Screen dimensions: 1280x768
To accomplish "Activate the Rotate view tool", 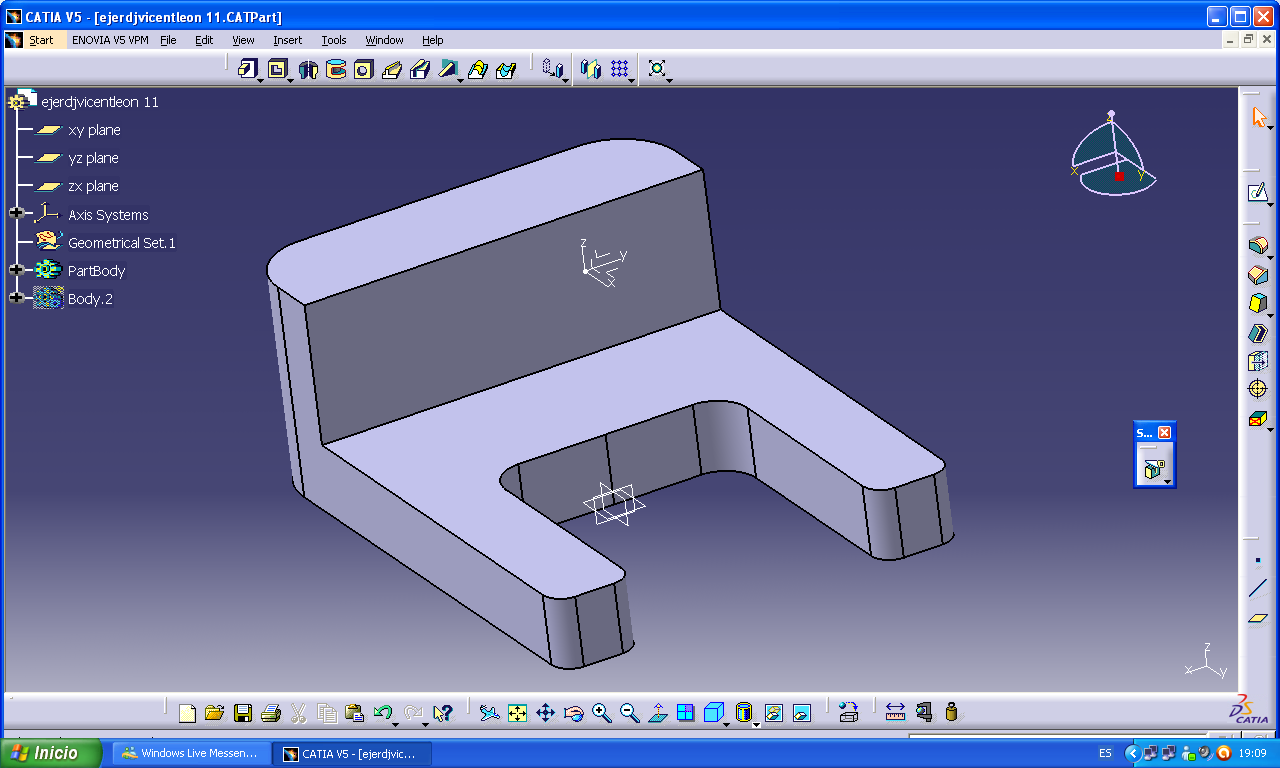I will pos(574,713).
